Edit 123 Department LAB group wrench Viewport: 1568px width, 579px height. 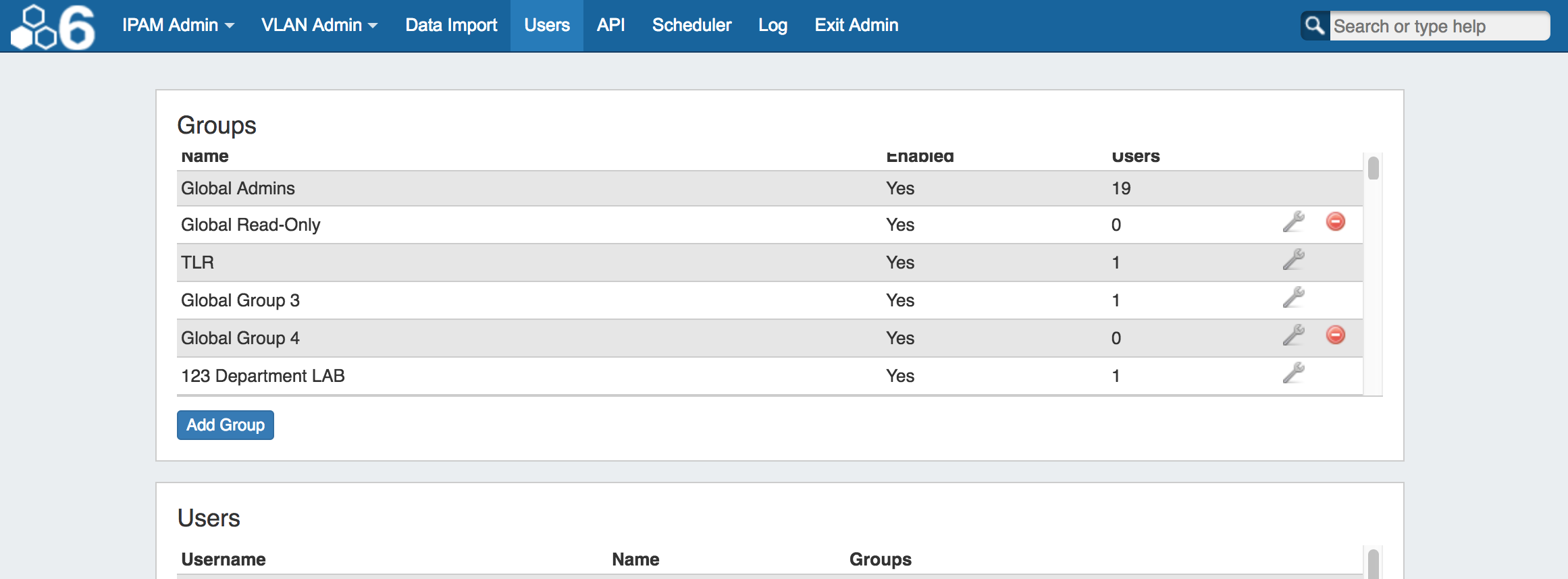(x=1293, y=373)
